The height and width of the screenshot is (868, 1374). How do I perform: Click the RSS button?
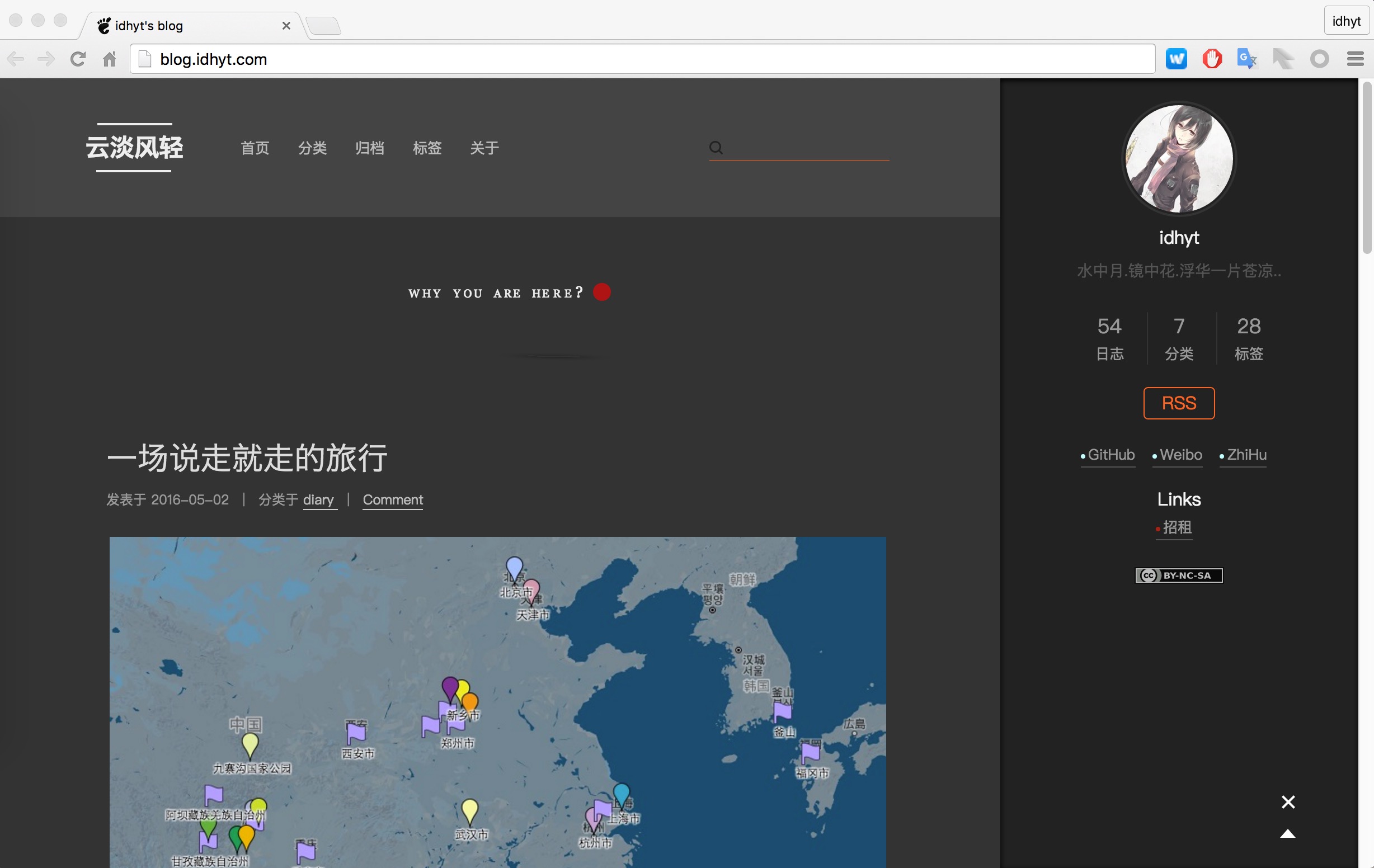[1178, 403]
